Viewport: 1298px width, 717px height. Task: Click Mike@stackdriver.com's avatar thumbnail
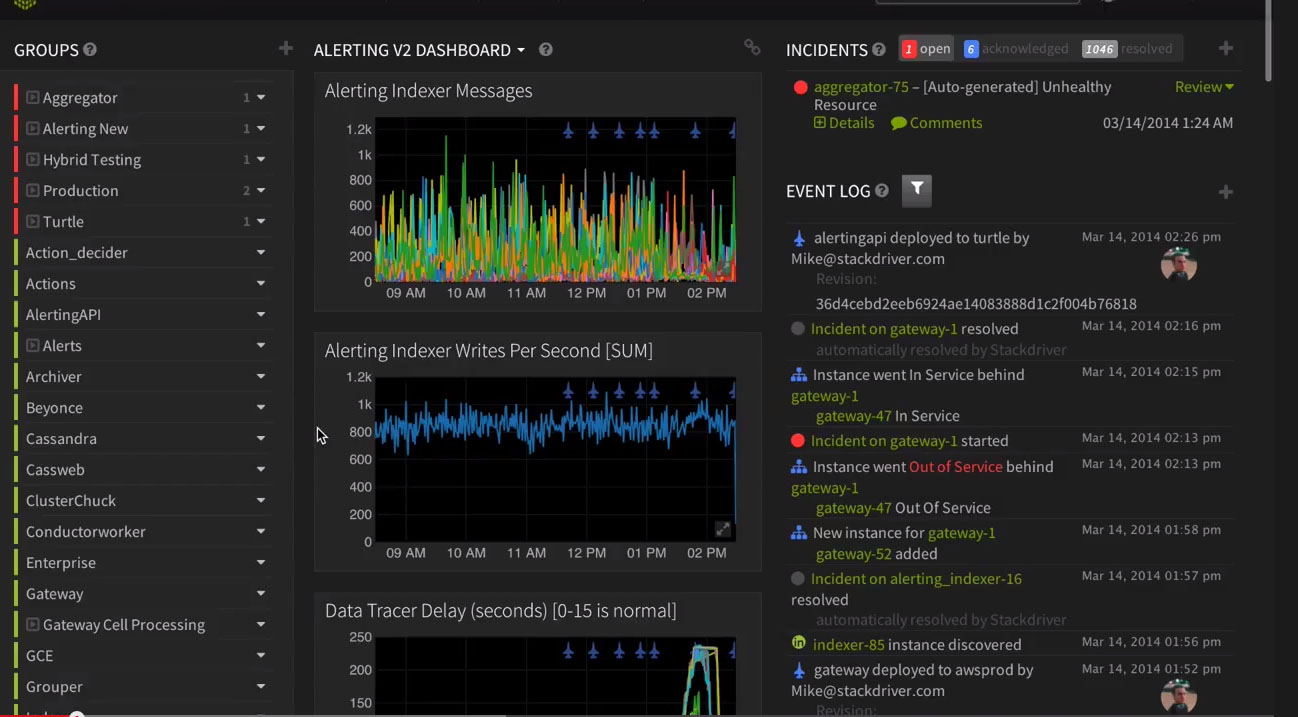pyautogui.click(x=1179, y=263)
